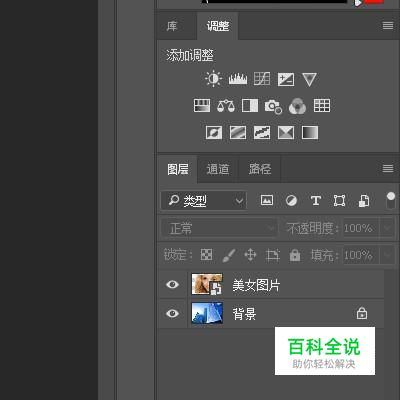Open the 调整 panel flyout menu
400x400 pixels.
point(388,26)
